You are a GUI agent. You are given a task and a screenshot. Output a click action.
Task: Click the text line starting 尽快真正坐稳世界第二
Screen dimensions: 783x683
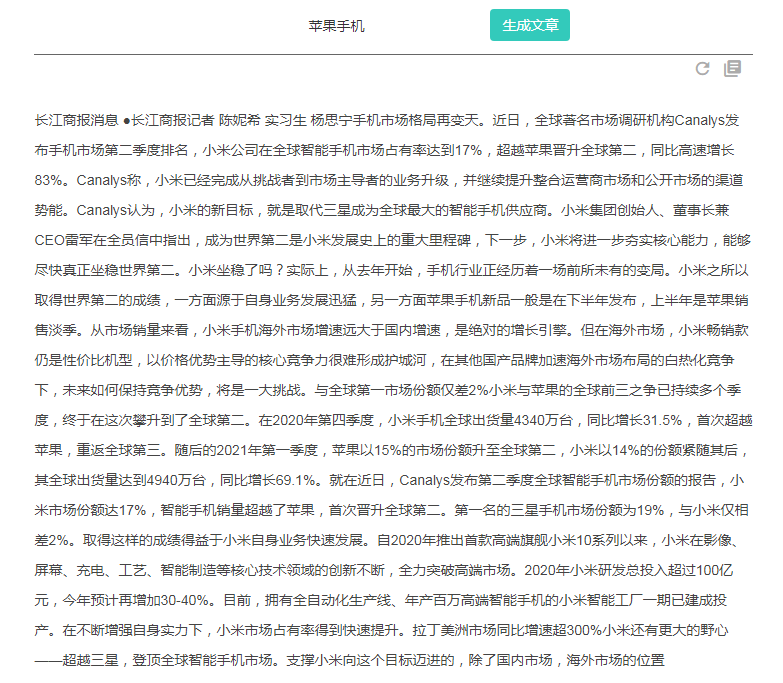[392, 270]
